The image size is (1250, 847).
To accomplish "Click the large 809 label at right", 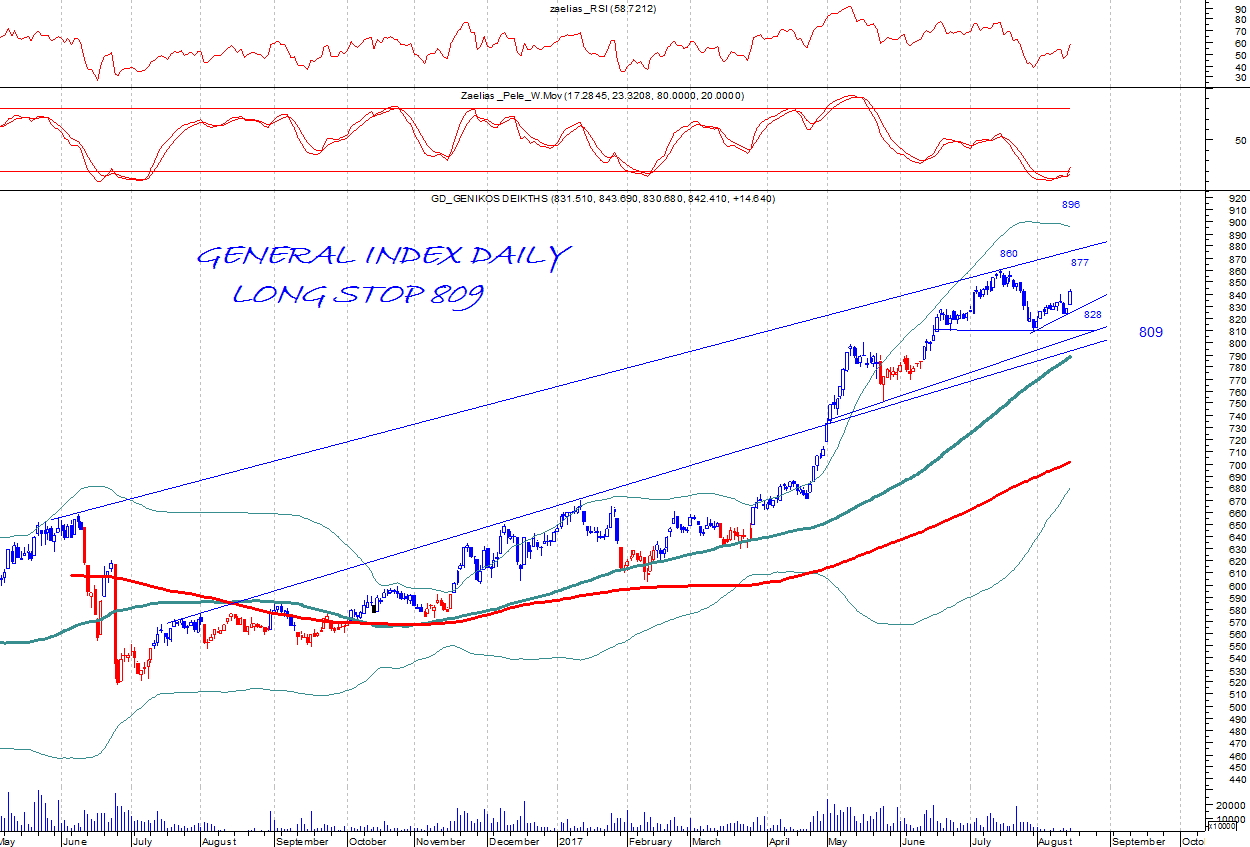I will point(1151,332).
